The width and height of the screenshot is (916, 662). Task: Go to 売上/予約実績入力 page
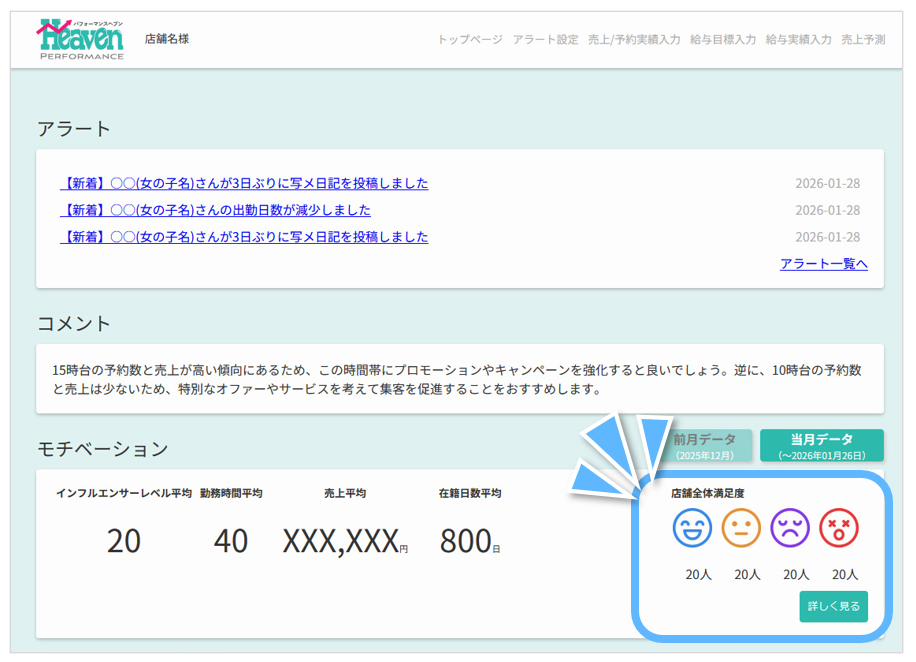coord(634,40)
